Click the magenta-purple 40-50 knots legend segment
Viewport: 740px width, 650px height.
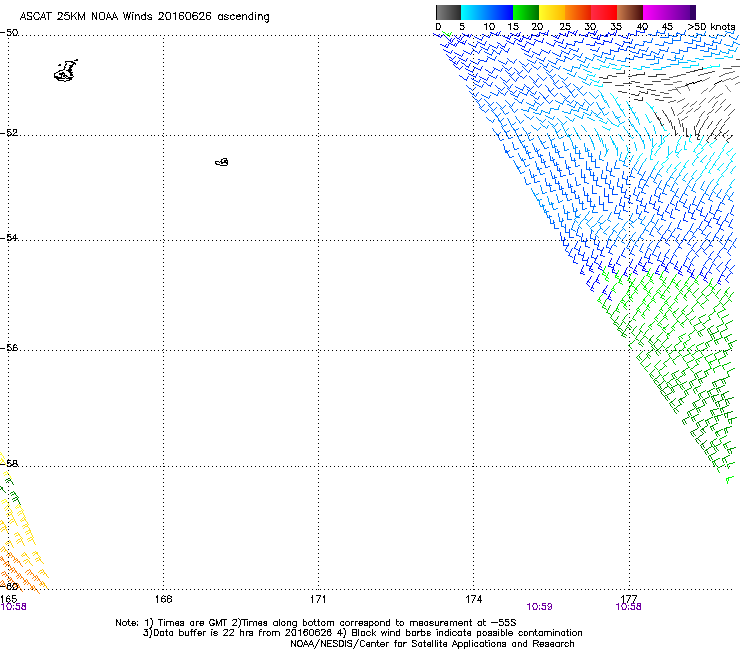[x=669, y=12]
